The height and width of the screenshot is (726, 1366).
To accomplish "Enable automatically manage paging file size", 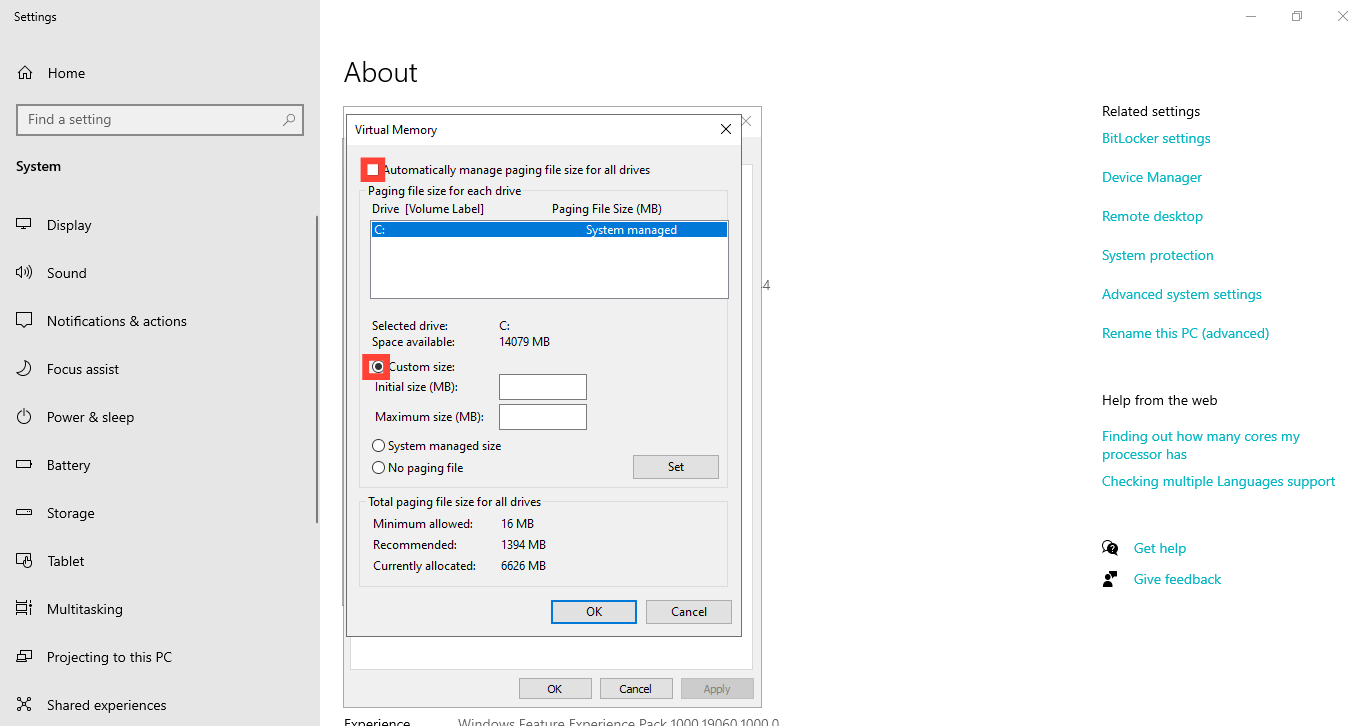I will click(x=372, y=169).
